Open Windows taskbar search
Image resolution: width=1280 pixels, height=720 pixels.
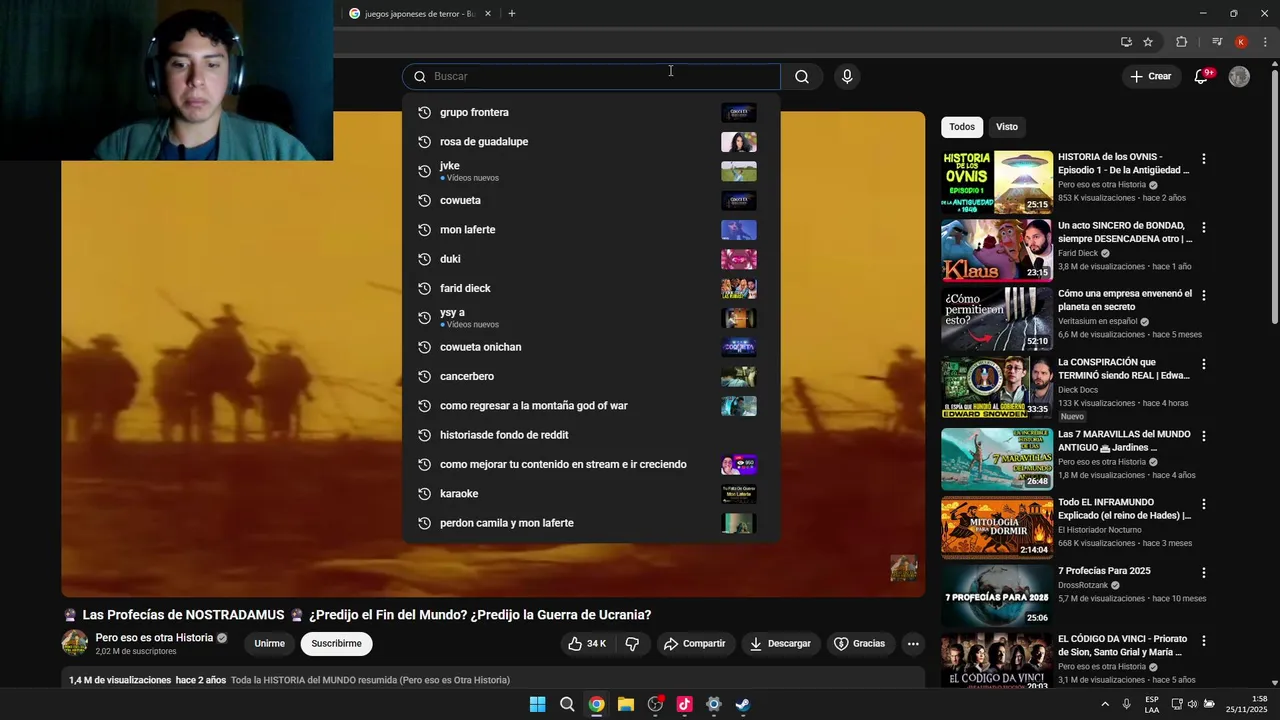point(567,704)
